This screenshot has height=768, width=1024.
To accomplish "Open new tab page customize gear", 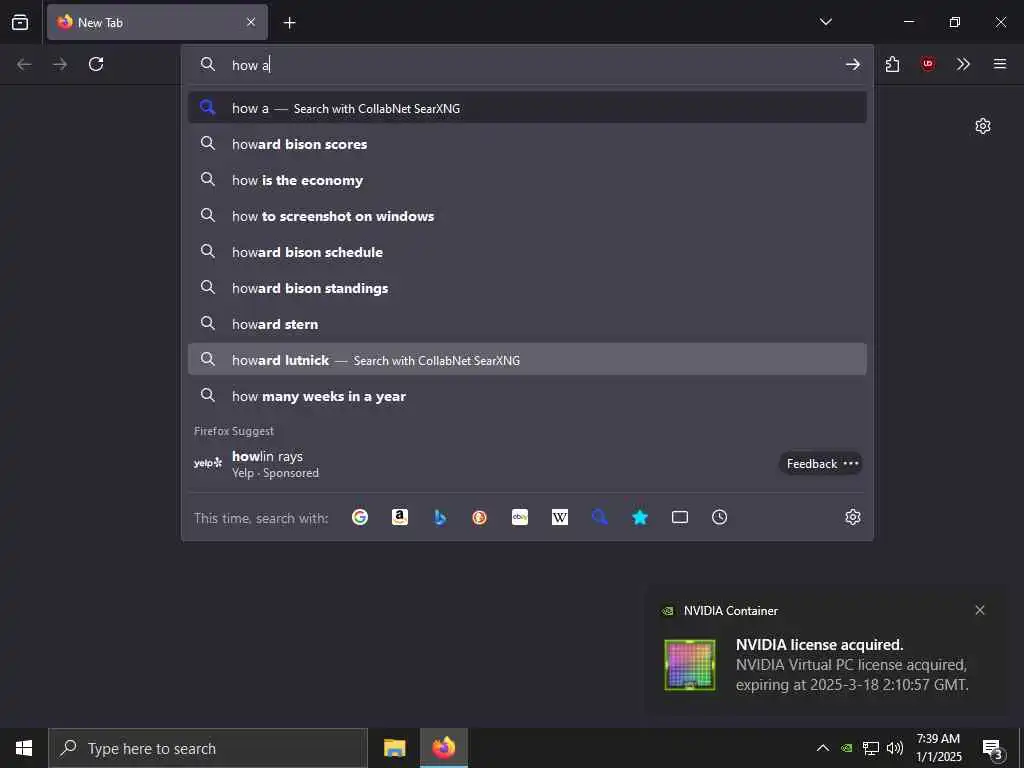I will coord(983,126).
